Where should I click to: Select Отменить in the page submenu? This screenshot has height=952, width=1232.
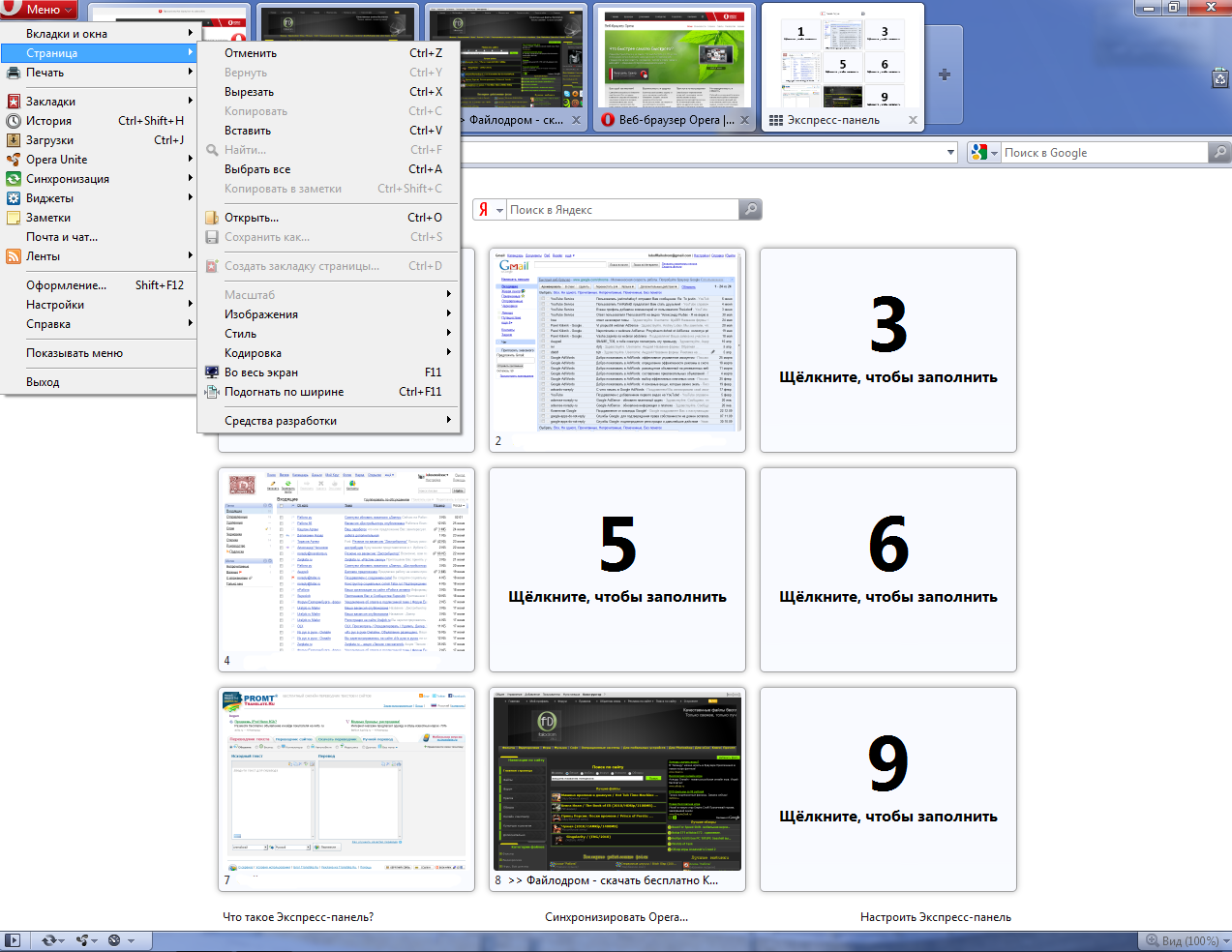point(328,53)
